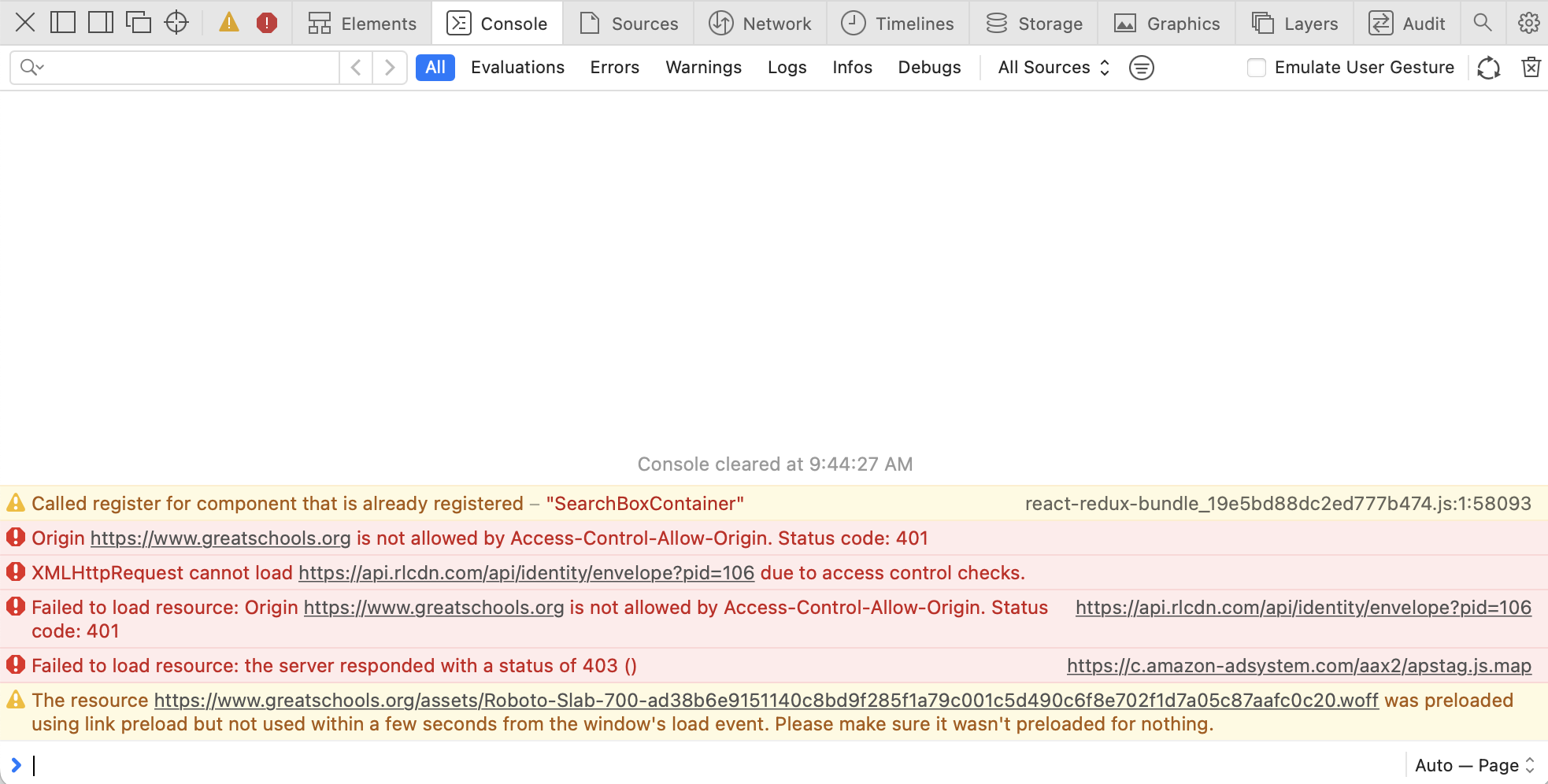Filter console by Logs
Viewport: 1548px width, 784px height.
tap(787, 68)
